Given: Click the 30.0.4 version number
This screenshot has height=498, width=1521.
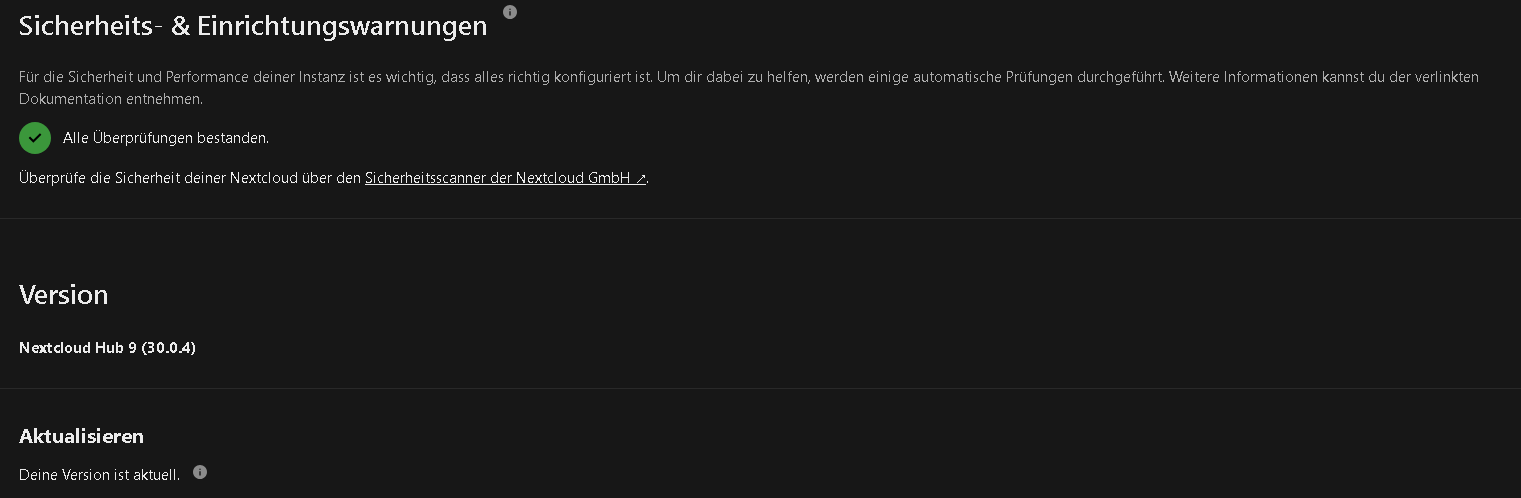Looking at the screenshot, I should point(169,348).
